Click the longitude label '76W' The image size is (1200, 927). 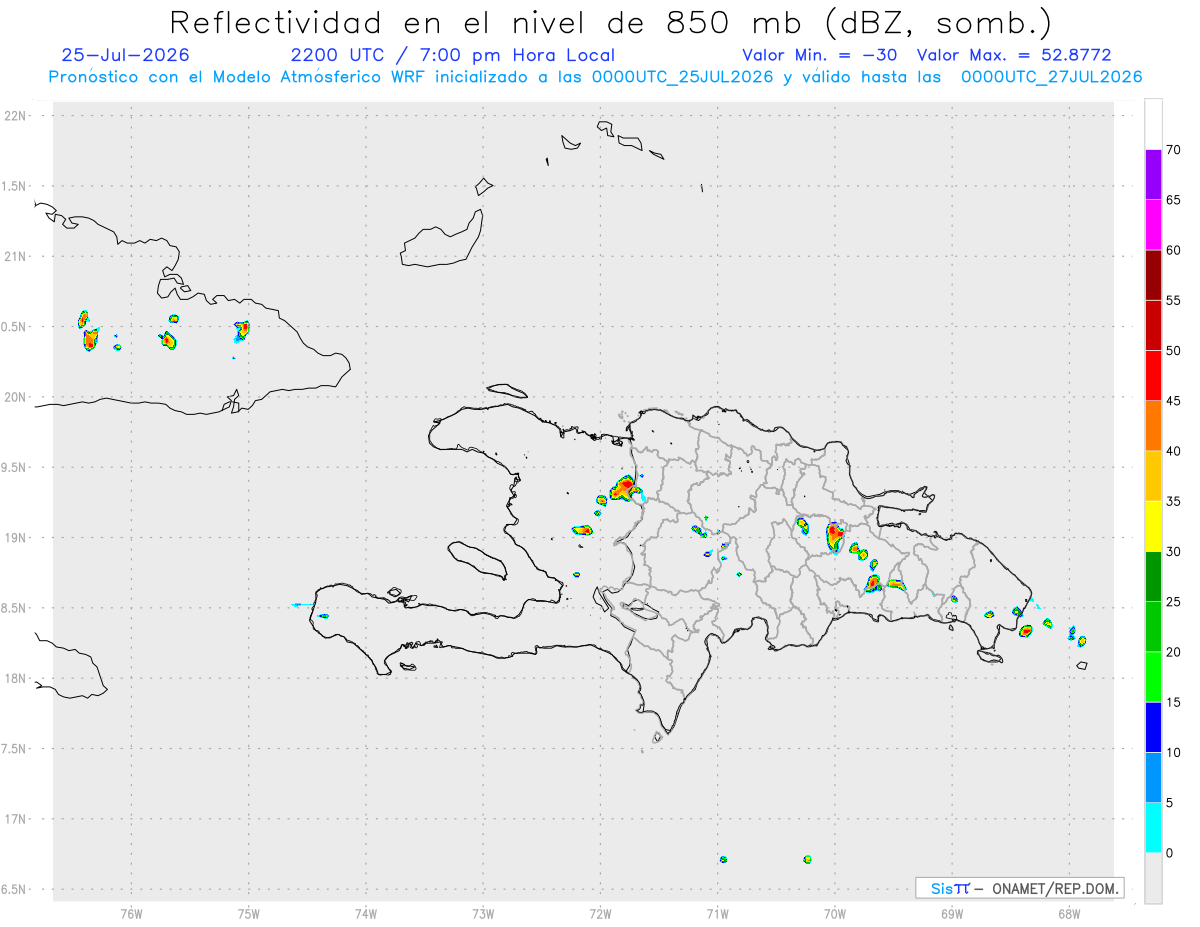tap(131, 913)
